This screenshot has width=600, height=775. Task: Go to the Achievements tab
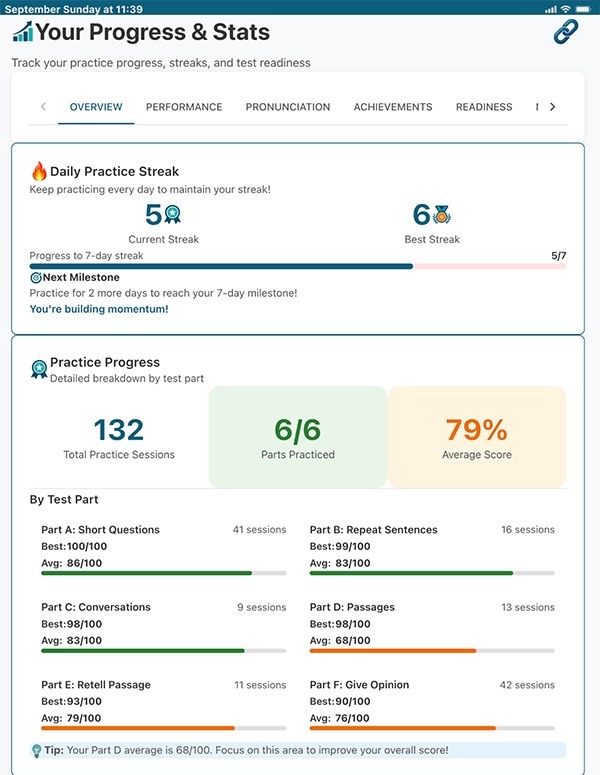tap(393, 107)
